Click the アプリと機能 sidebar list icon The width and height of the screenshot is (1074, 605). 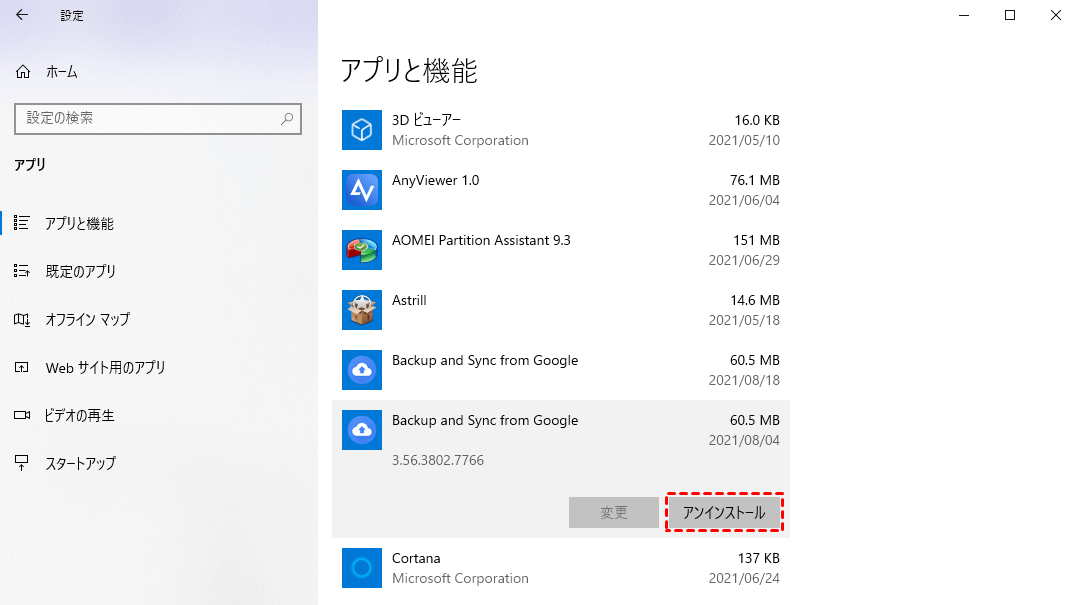click(x=22, y=223)
